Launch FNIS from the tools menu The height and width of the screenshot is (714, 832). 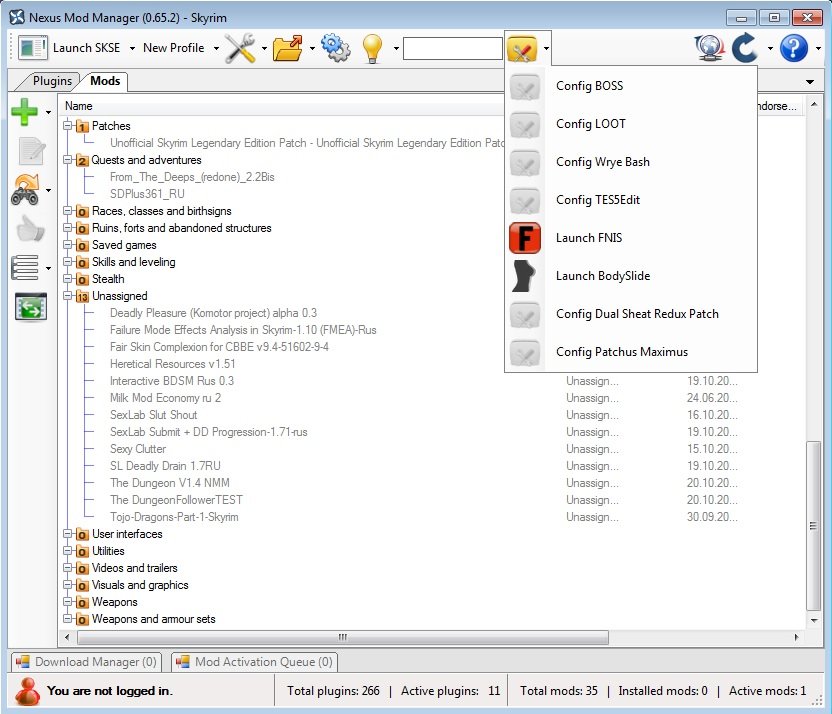pyautogui.click(x=589, y=238)
